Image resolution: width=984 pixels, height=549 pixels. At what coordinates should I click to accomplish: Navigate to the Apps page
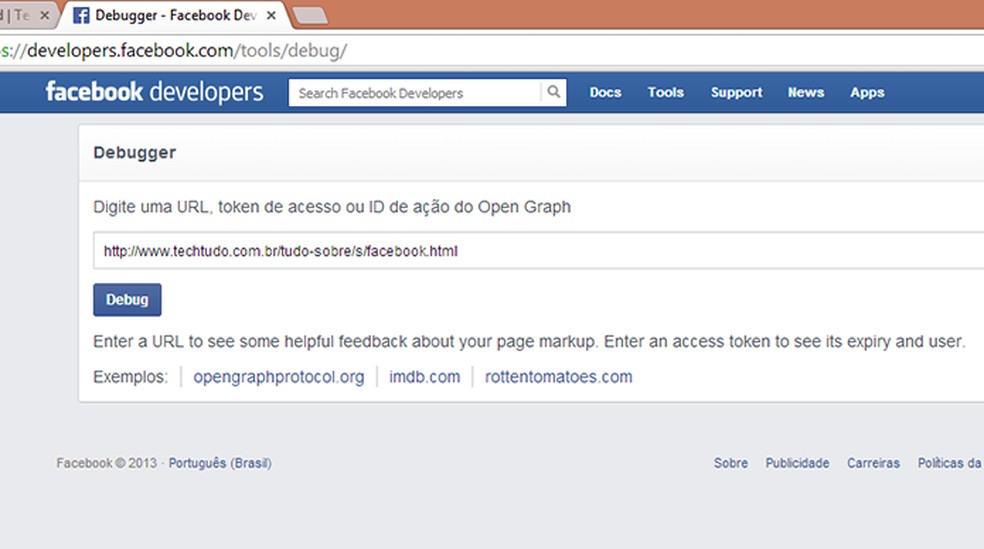[867, 93]
